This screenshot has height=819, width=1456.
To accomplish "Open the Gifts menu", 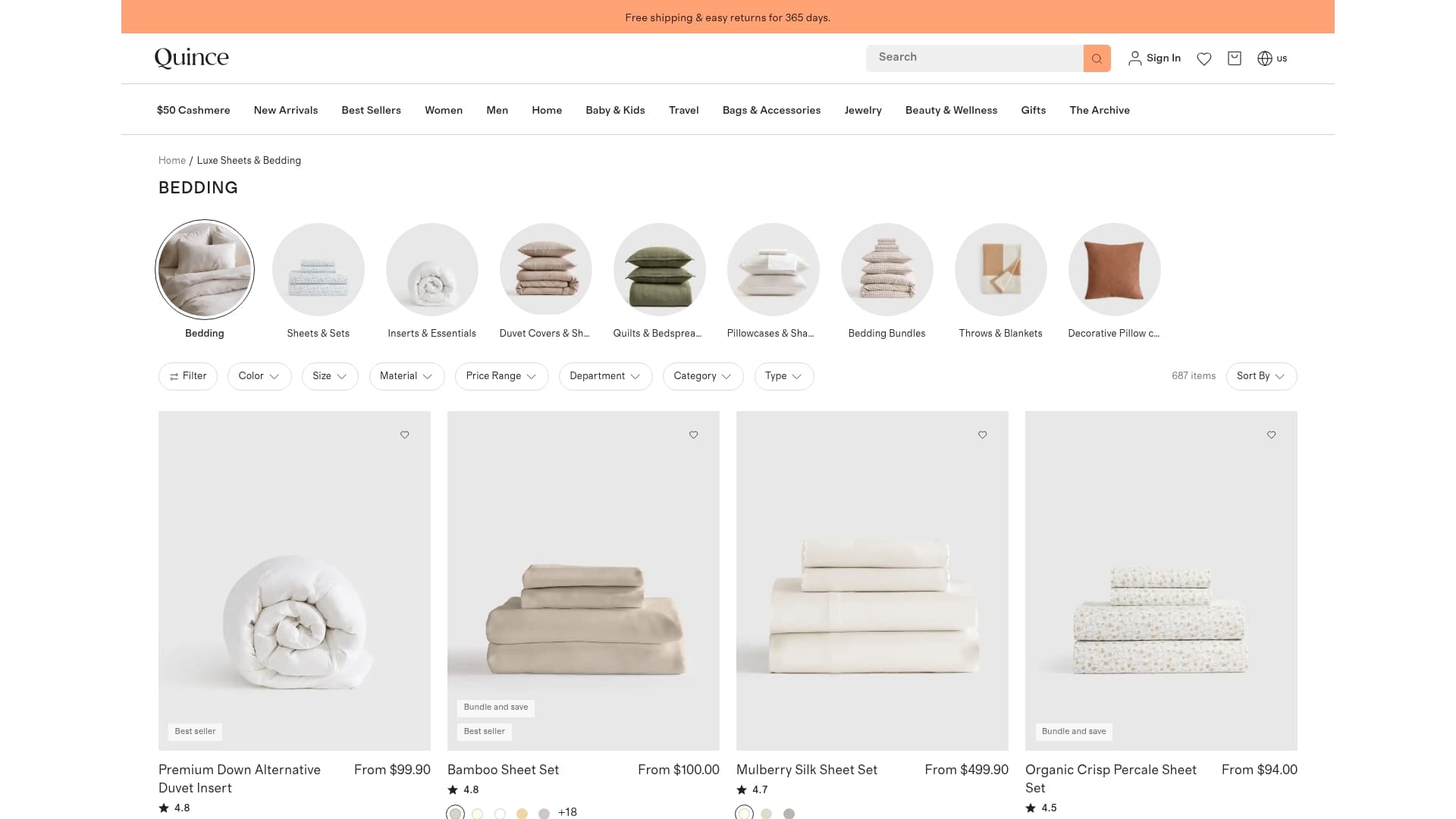I will [x=1034, y=110].
